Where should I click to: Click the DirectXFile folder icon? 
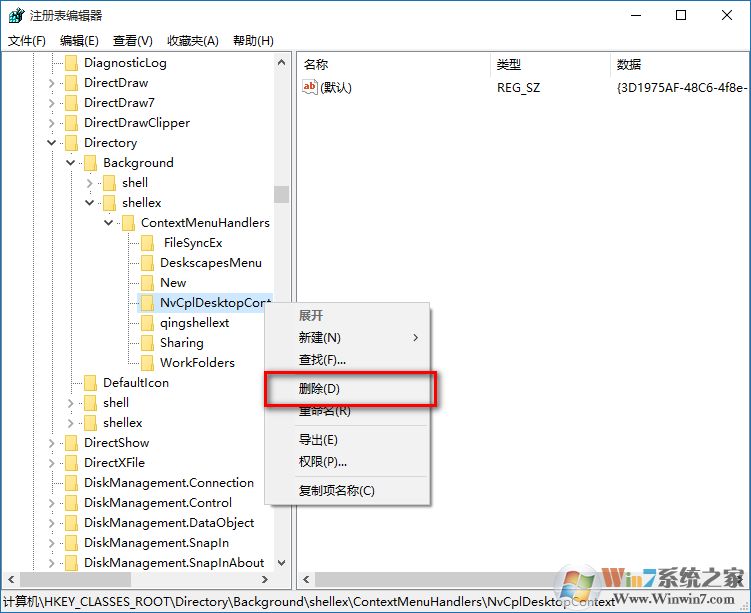[x=71, y=463]
